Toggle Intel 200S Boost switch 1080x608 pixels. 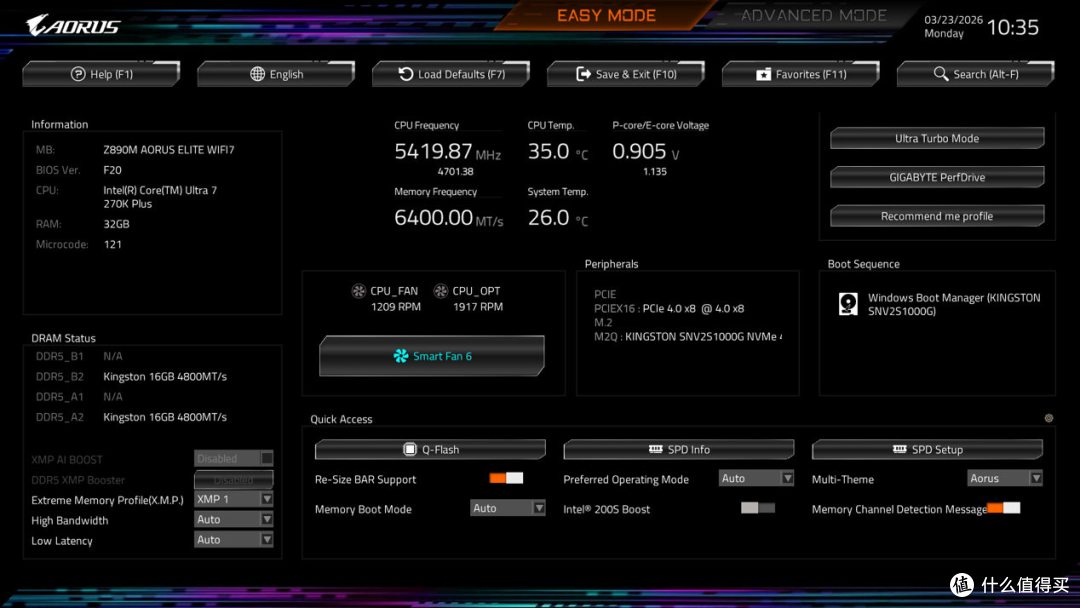click(758, 507)
